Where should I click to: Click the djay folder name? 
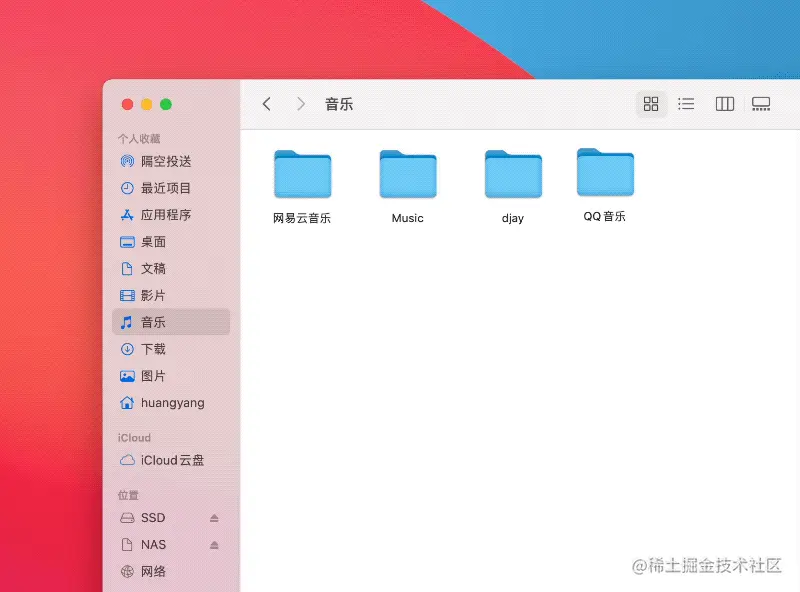[x=513, y=219]
